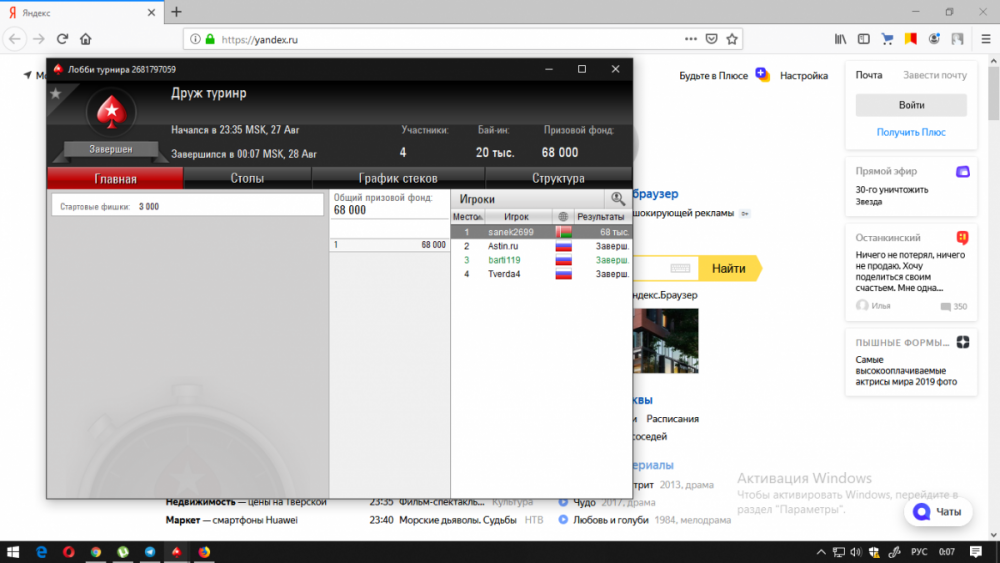Image resolution: width=1000 pixels, height=563 pixels.
Task: Open page actions three-dot menu in address bar
Action: [x=690, y=39]
